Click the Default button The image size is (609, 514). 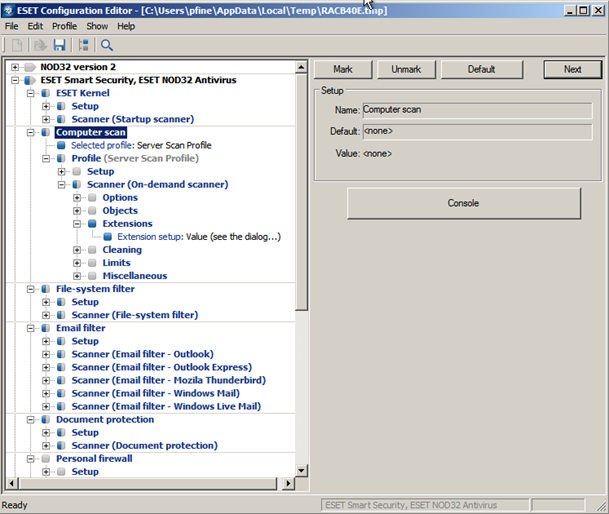482,70
